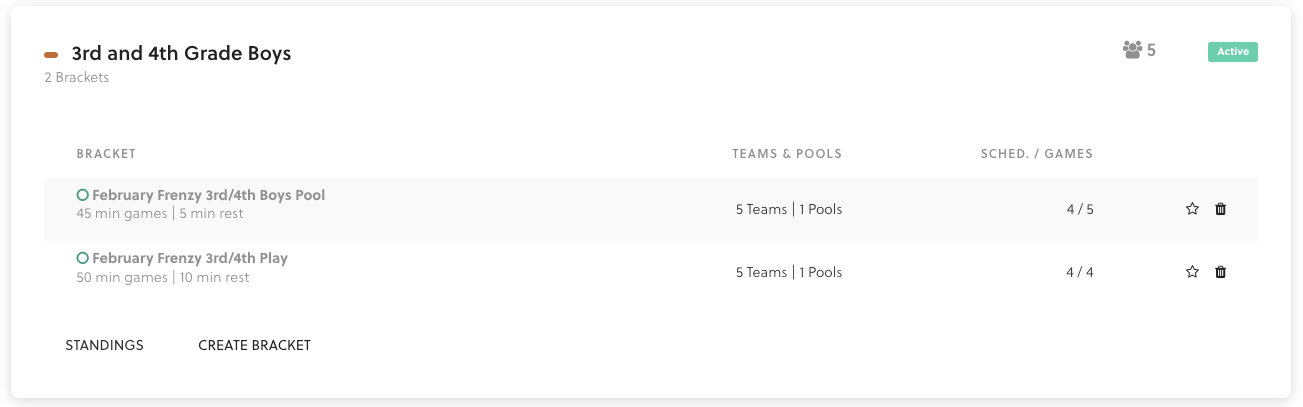
Task: Click the orange division color marker
Action: tap(51, 55)
